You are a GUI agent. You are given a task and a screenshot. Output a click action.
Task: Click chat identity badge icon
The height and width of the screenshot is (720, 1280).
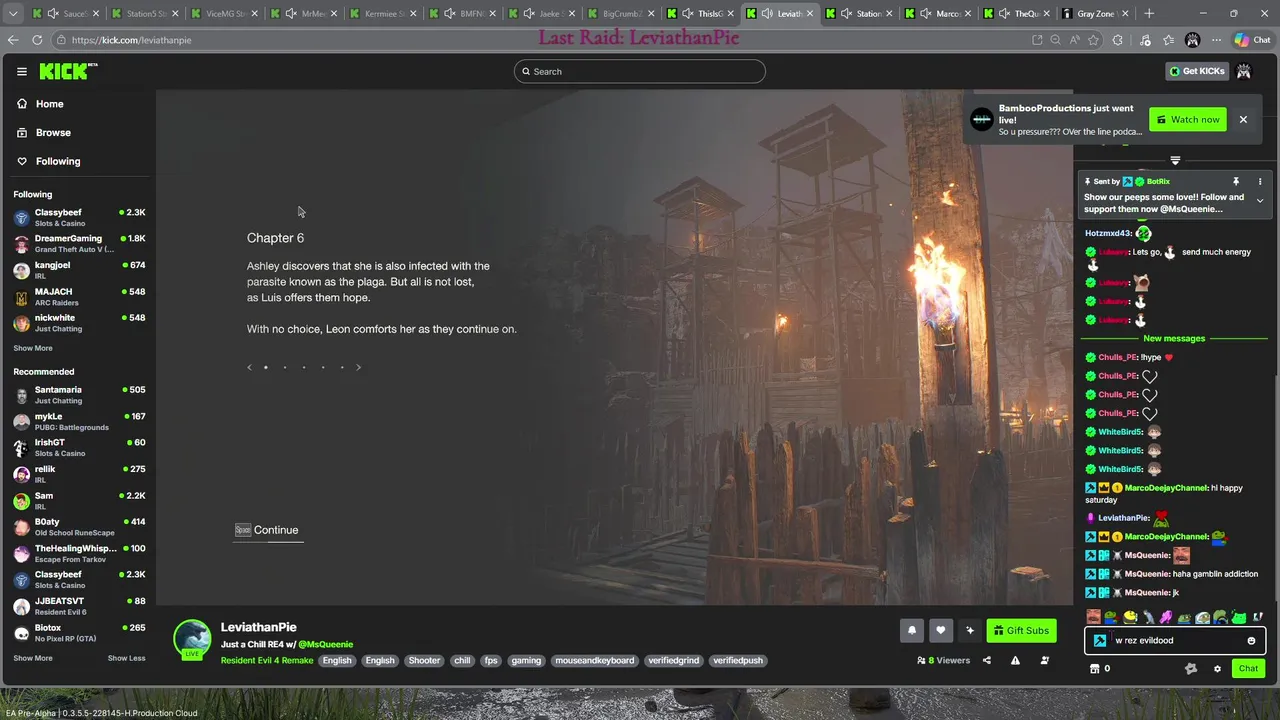click(x=1191, y=668)
